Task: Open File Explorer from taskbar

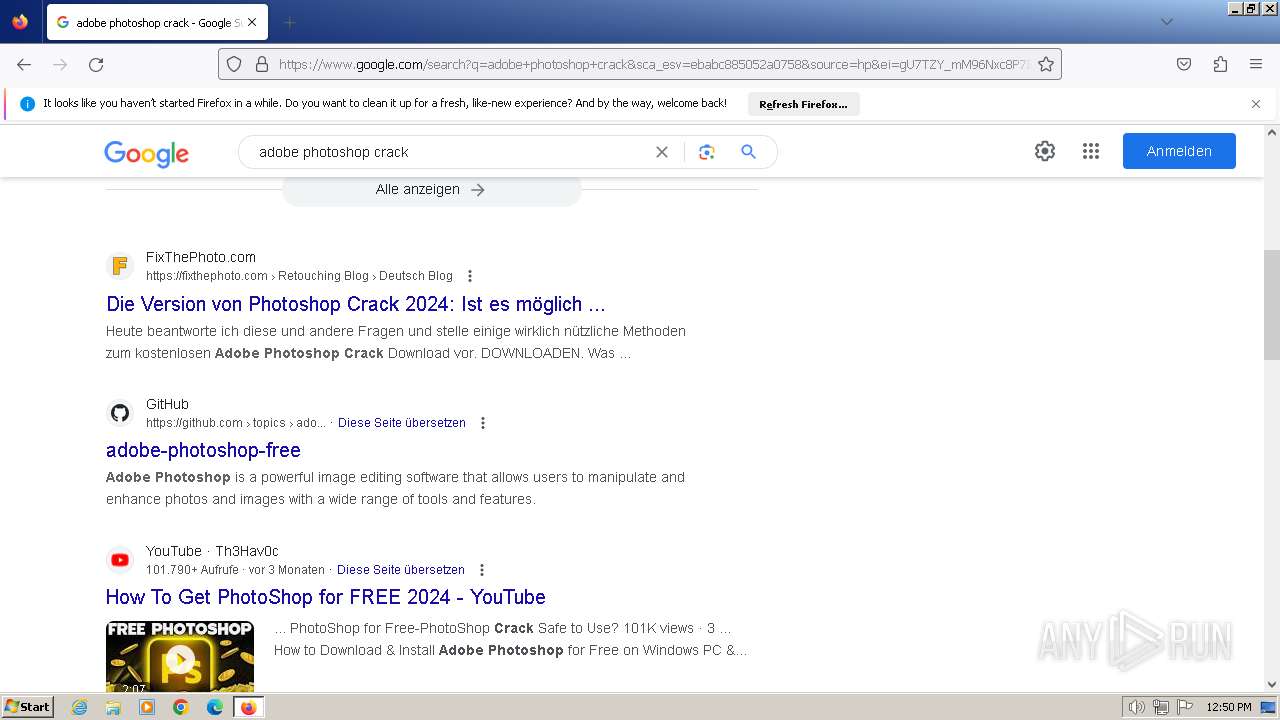Action: point(113,707)
